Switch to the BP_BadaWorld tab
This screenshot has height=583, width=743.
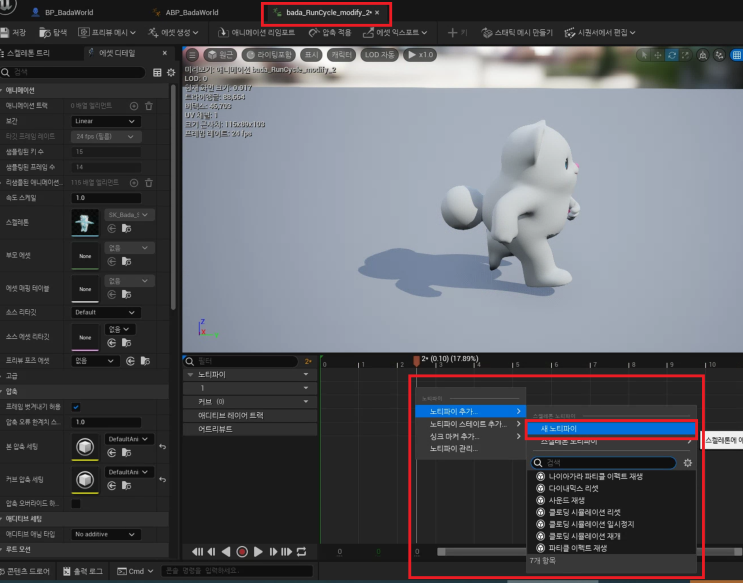(63, 12)
